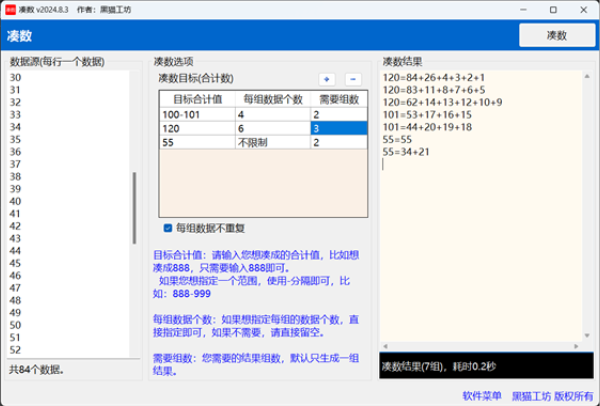Click the group count cell in the 100-101 row
Viewport: 600px width, 406px height.
[x=339, y=115]
